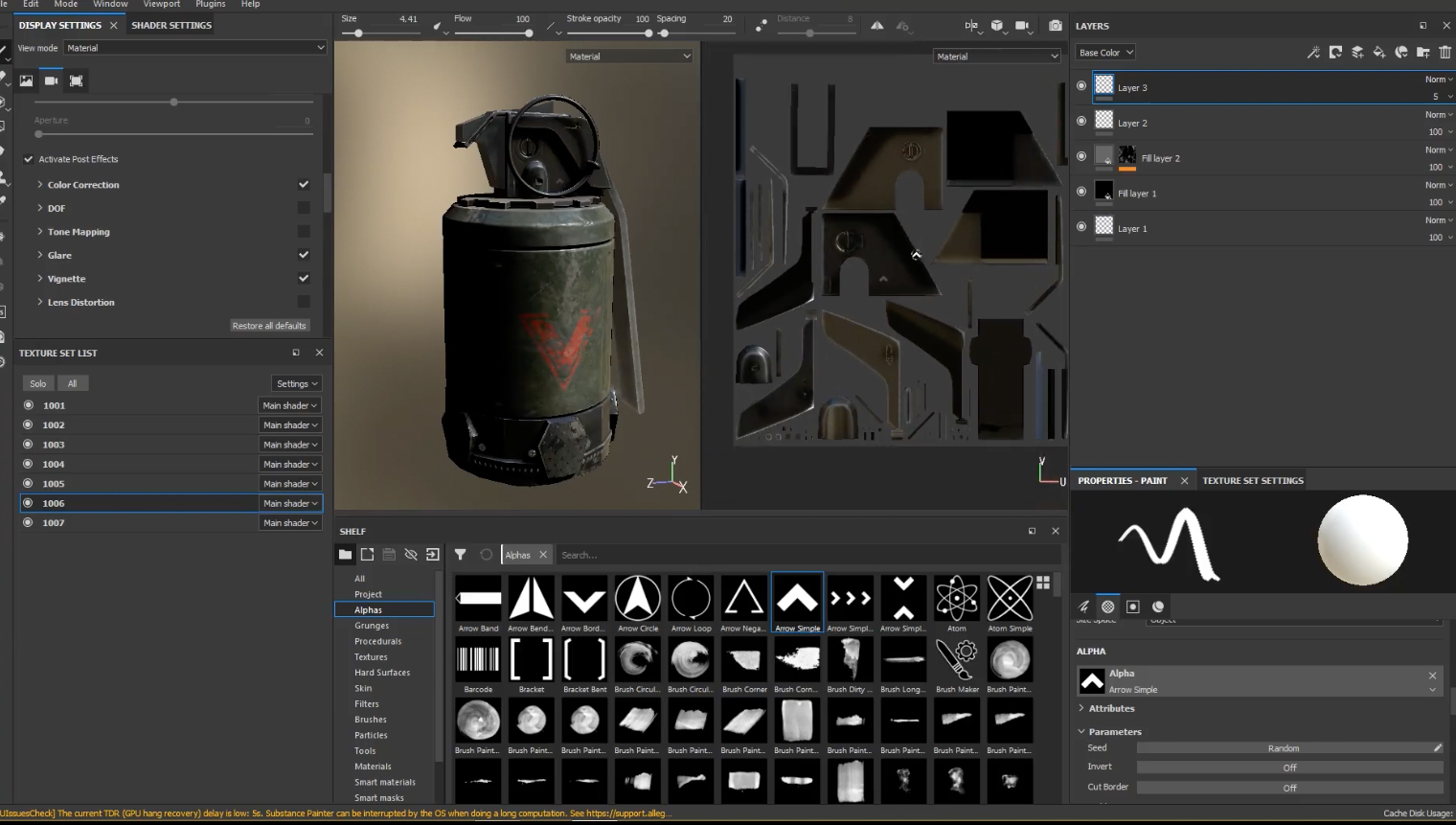The image size is (1456, 825).
Task: Click the add effect magic wand icon
Action: click(x=1313, y=53)
